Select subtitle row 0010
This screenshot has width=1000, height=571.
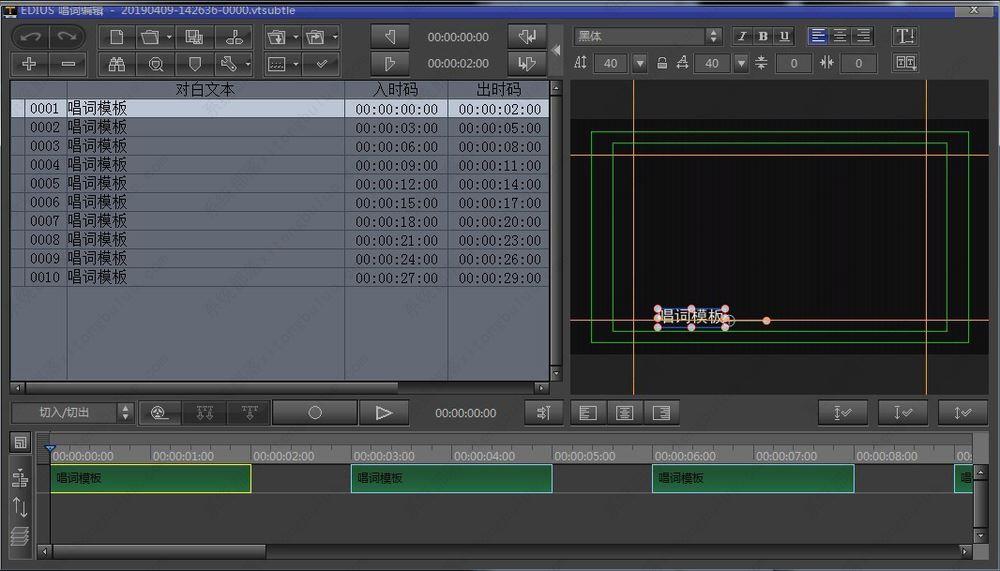[280, 278]
